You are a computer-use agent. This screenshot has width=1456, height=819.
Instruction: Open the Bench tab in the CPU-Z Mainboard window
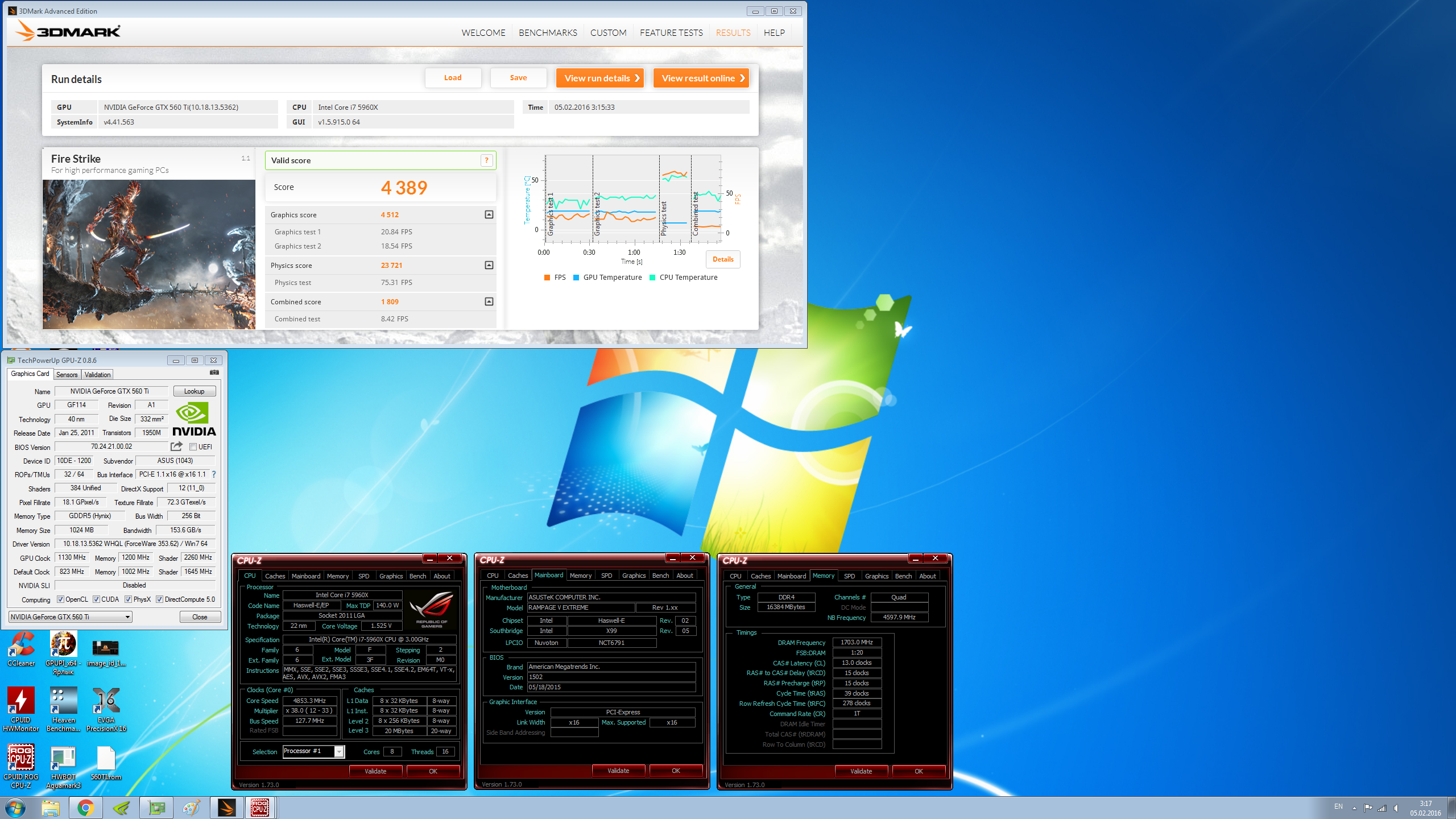pos(660,576)
